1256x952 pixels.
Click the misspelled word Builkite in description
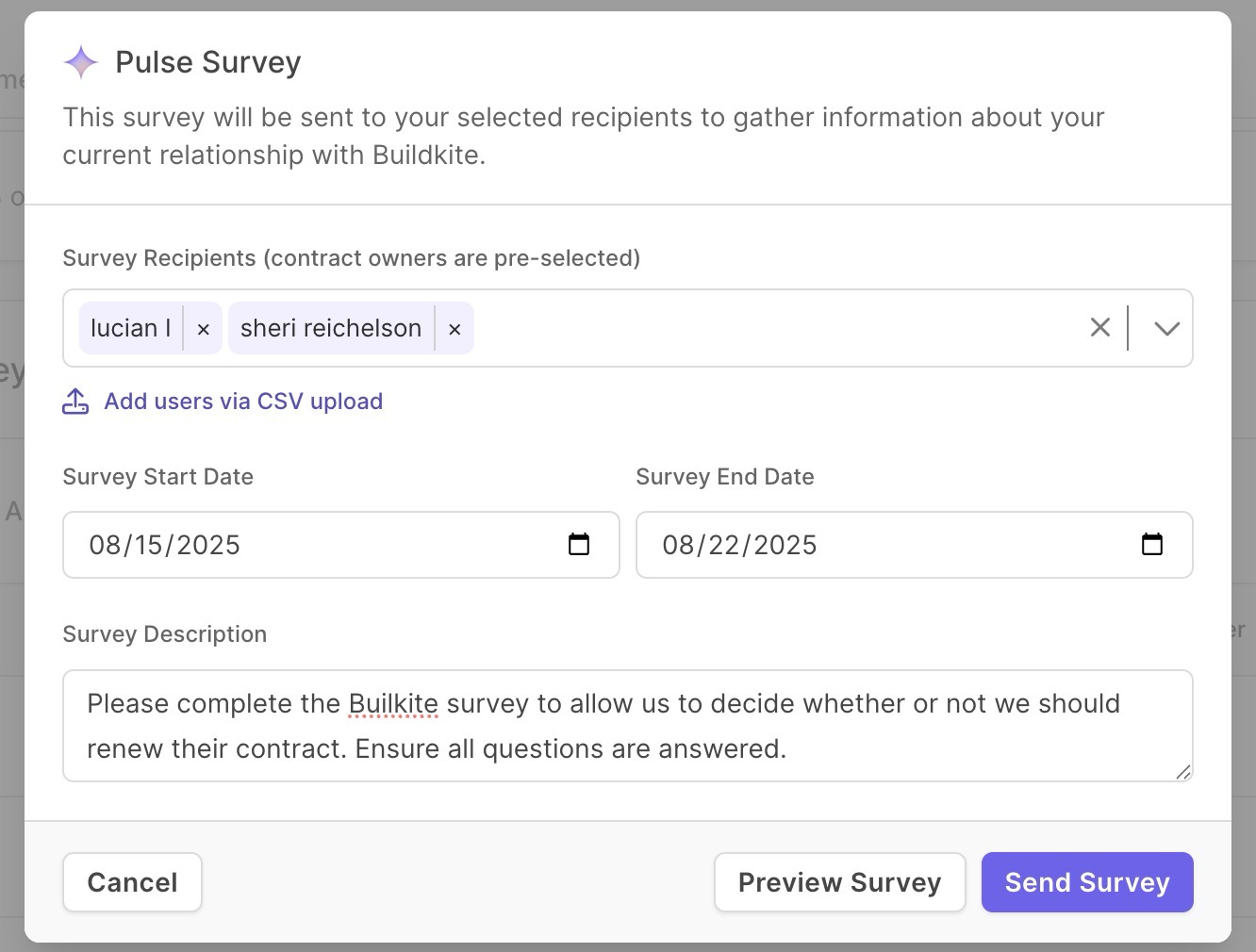[x=393, y=704]
